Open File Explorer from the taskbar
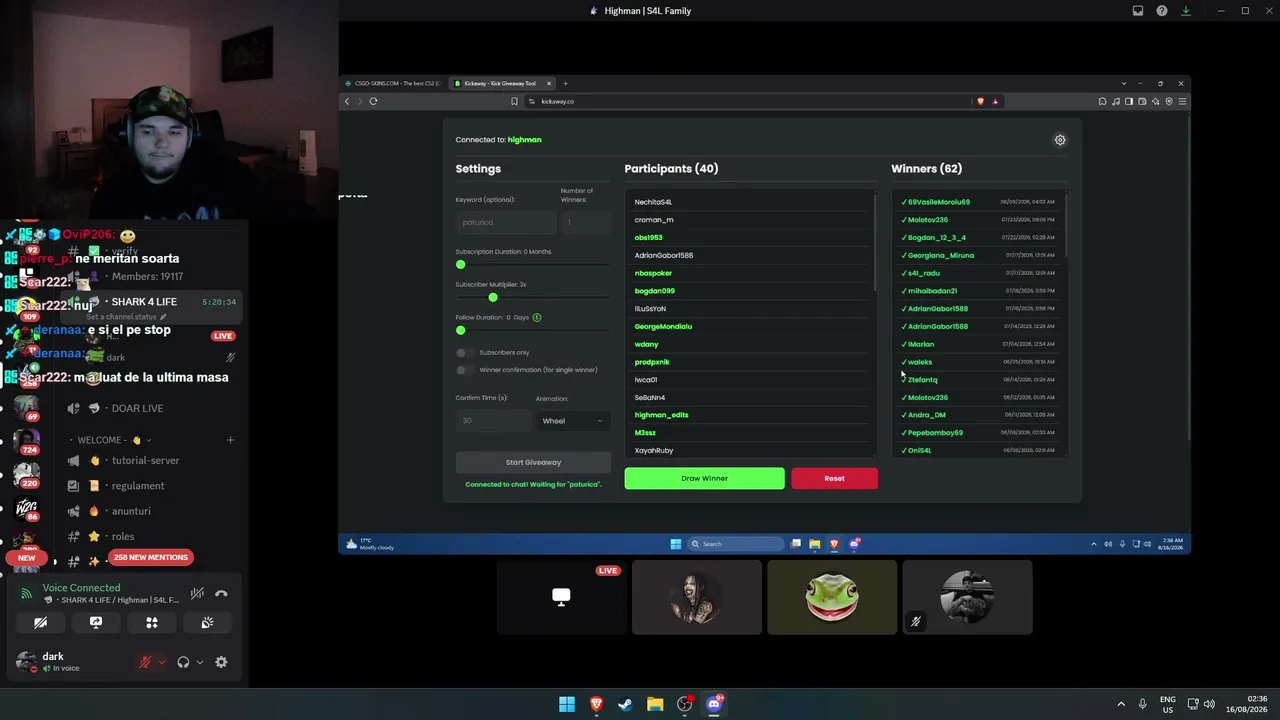 [x=655, y=704]
